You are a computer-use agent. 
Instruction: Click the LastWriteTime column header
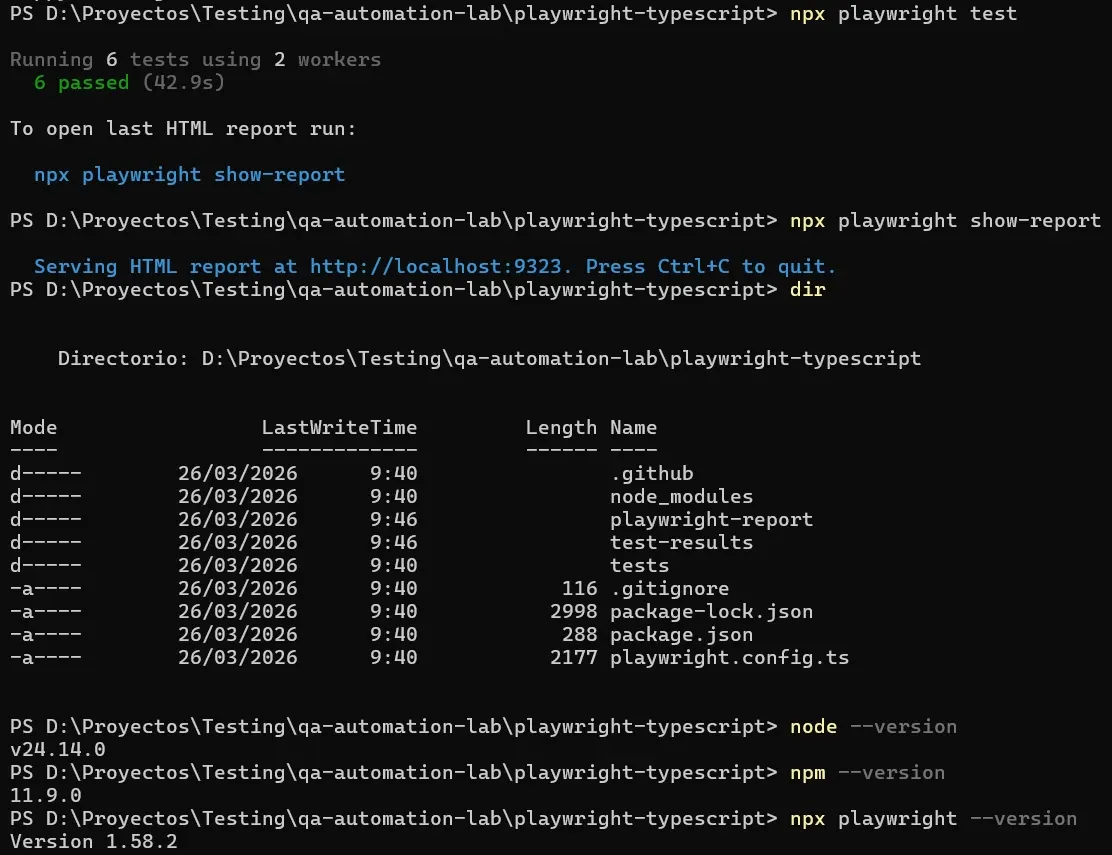click(339, 427)
